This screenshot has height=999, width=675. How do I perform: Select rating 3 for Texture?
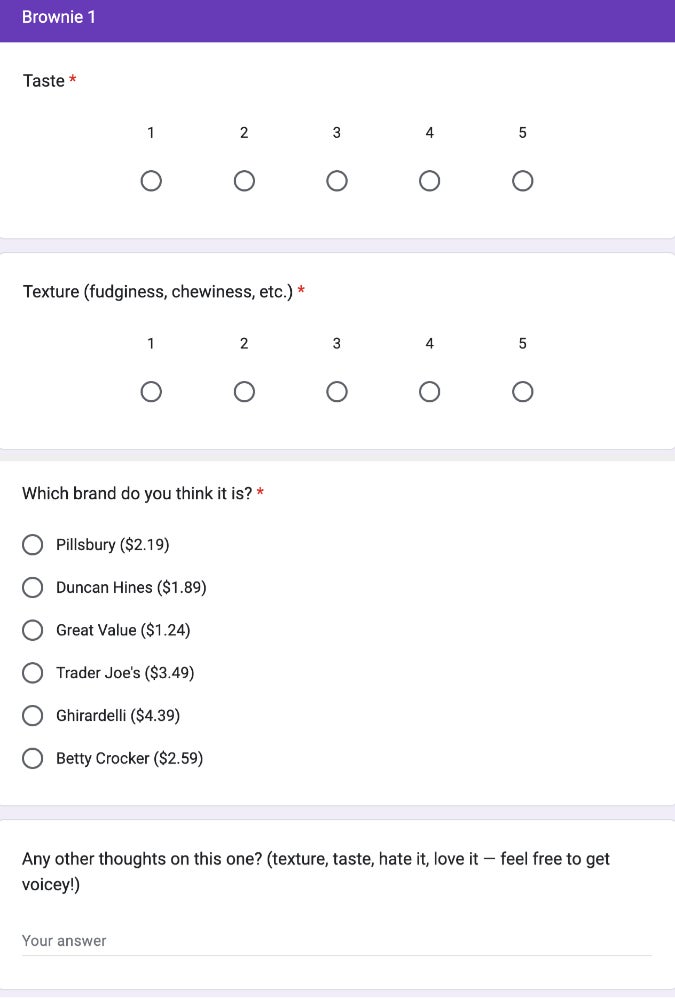click(337, 391)
